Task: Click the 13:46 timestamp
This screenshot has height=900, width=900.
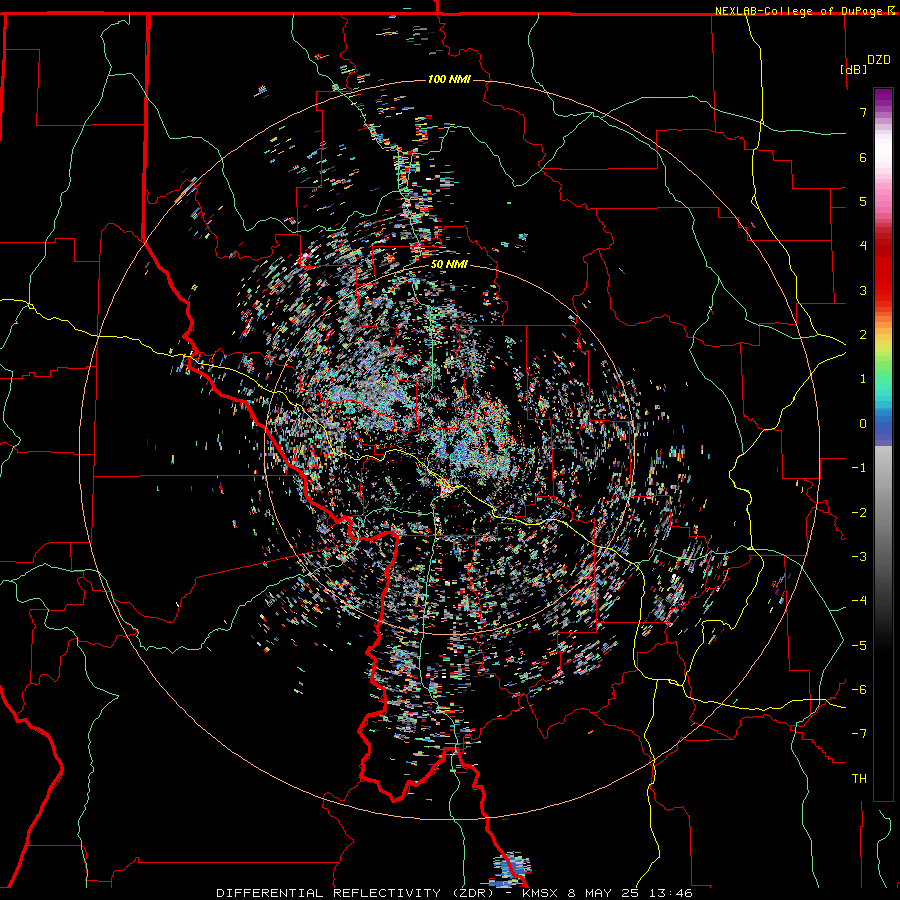Action: point(670,893)
